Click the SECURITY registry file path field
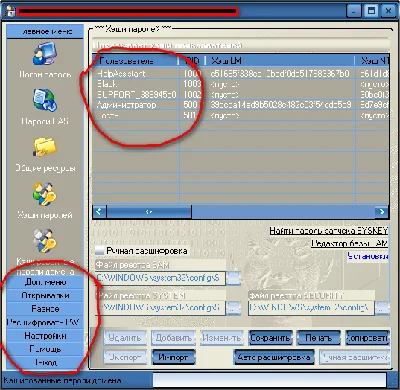The width and height of the screenshot is (400, 390). point(311,308)
